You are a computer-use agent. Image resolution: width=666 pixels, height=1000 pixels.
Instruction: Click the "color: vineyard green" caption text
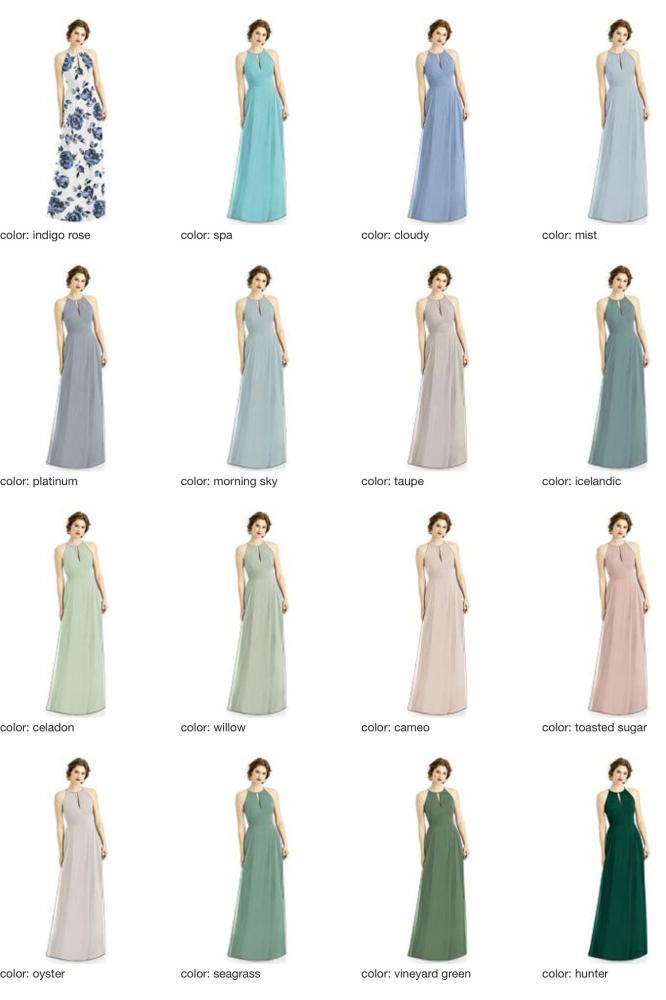click(x=416, y=973)
